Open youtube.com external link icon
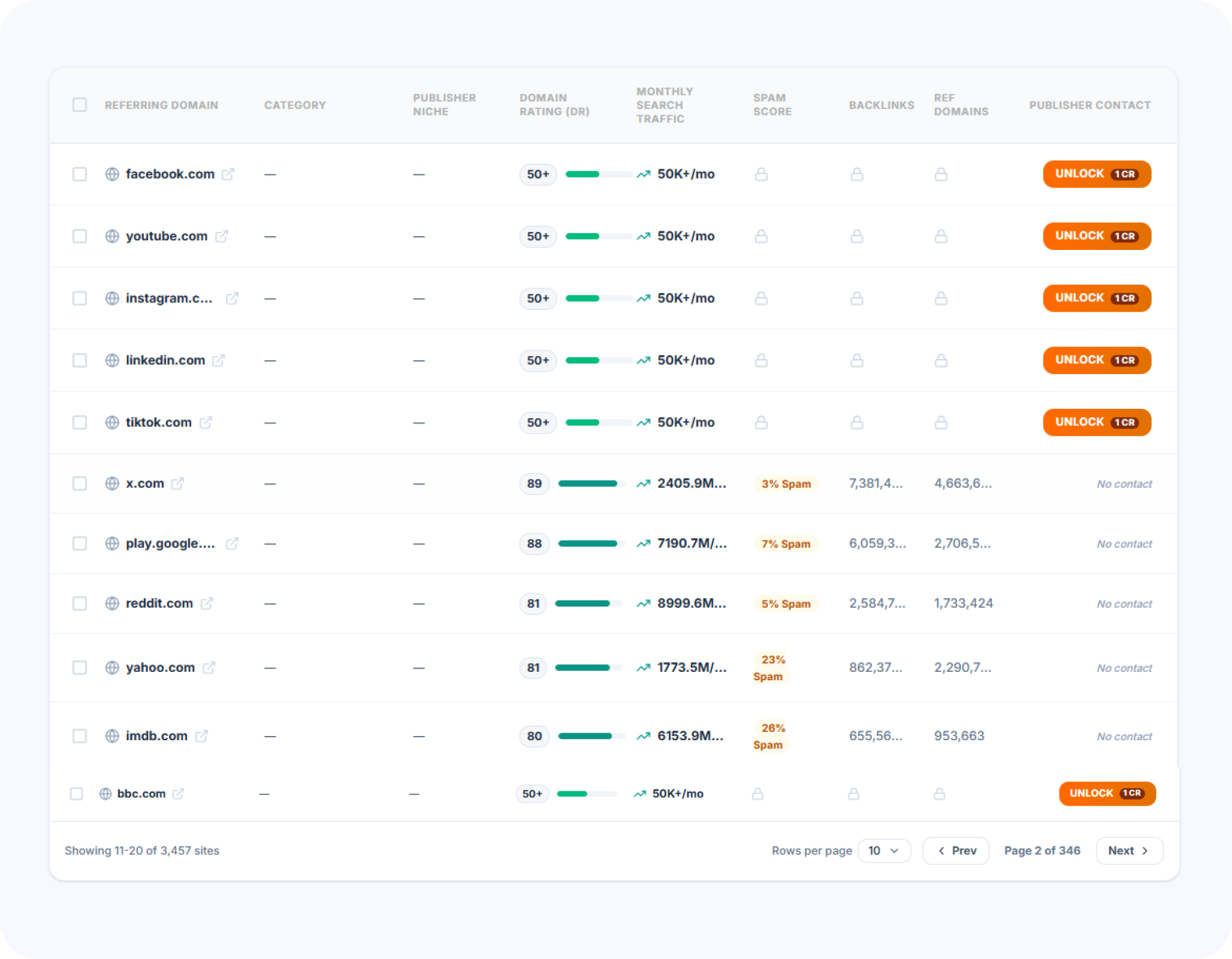The image size is (1232, 959). point(221,236)
